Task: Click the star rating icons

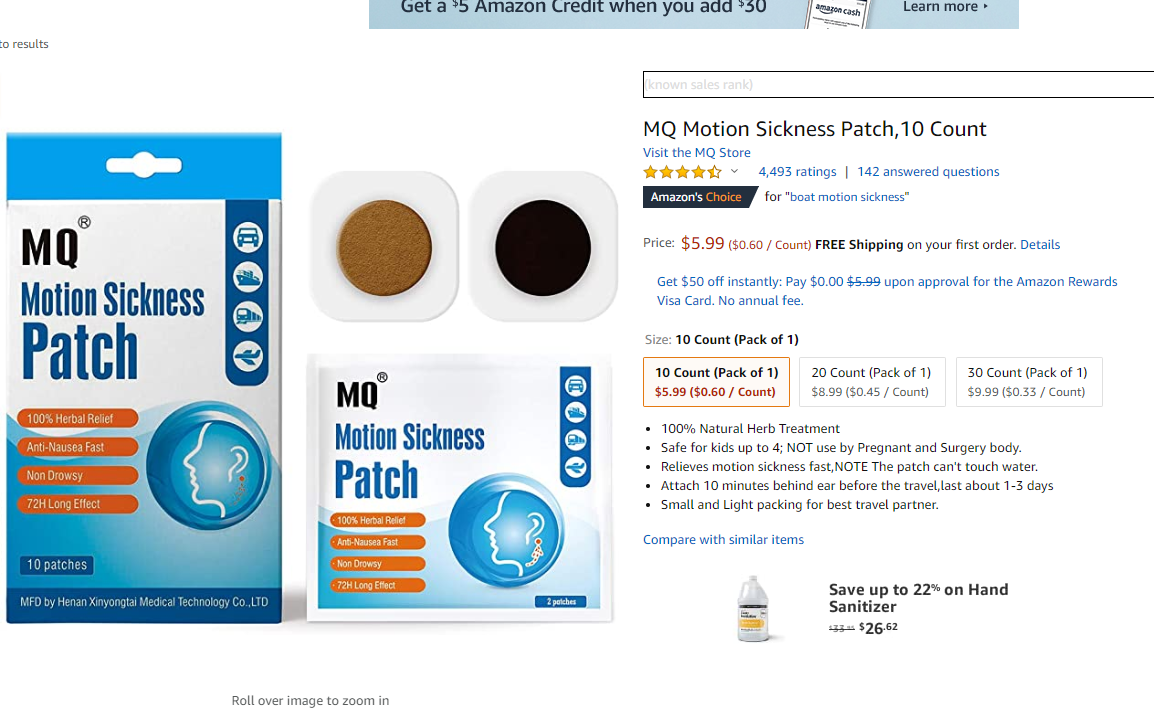Action: pyautogui.click(x=682, y=172)
